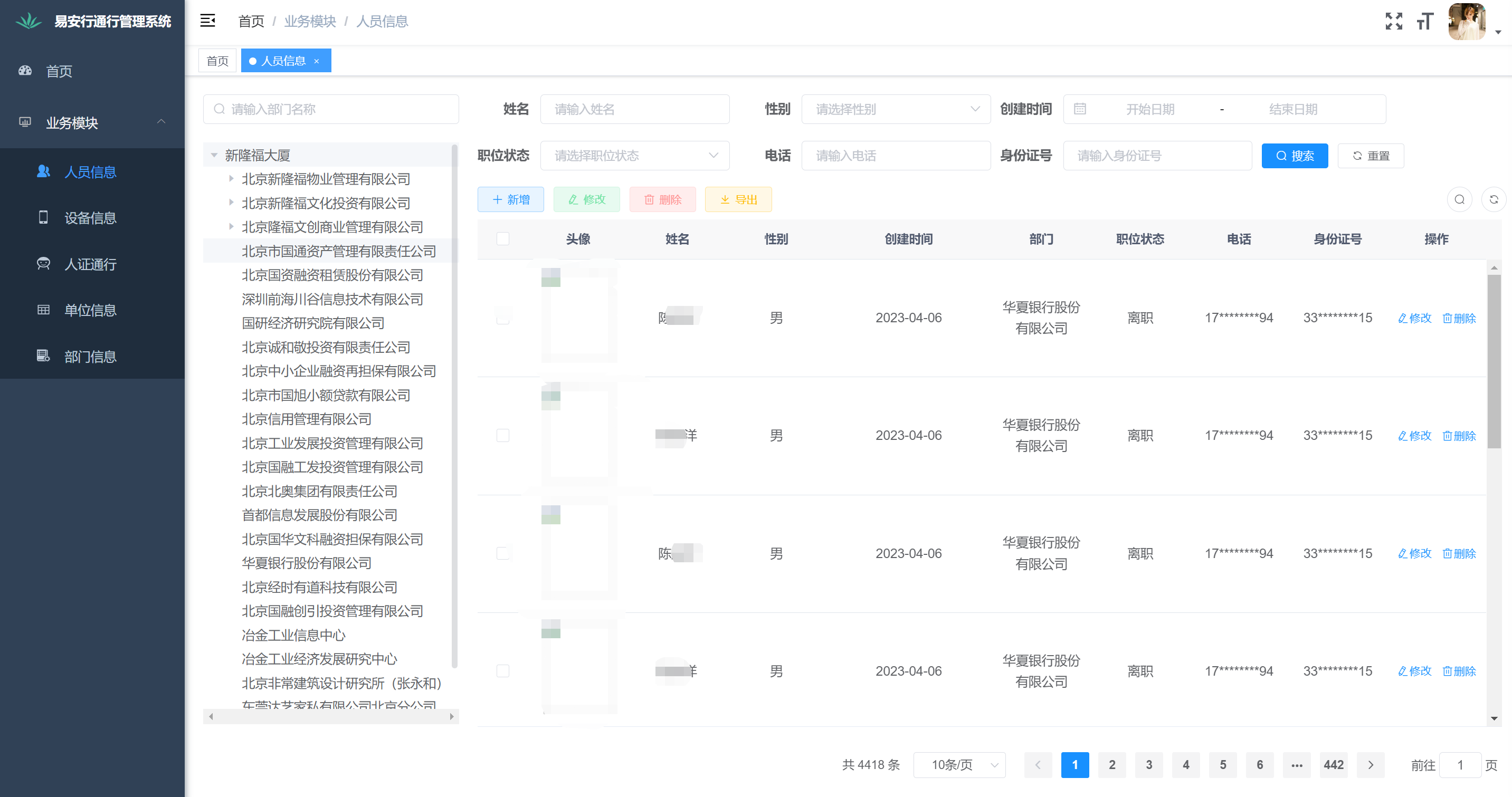Viewport: 1512px width, 797px height.
Task: Collapse the 业务模块 sidebar menu
Action: pos(92,122)
